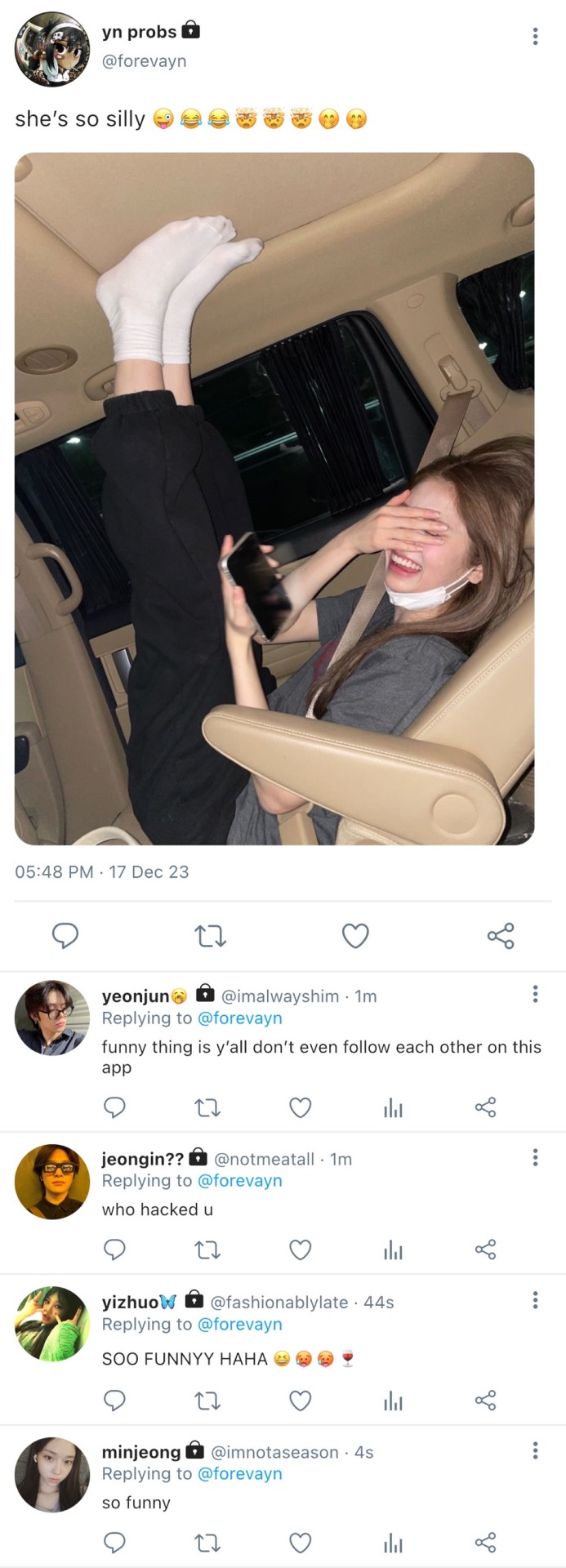This screenshot has height=1568, width=566.
Task: Like the main post by yn probs
Action: pos(355,936)
